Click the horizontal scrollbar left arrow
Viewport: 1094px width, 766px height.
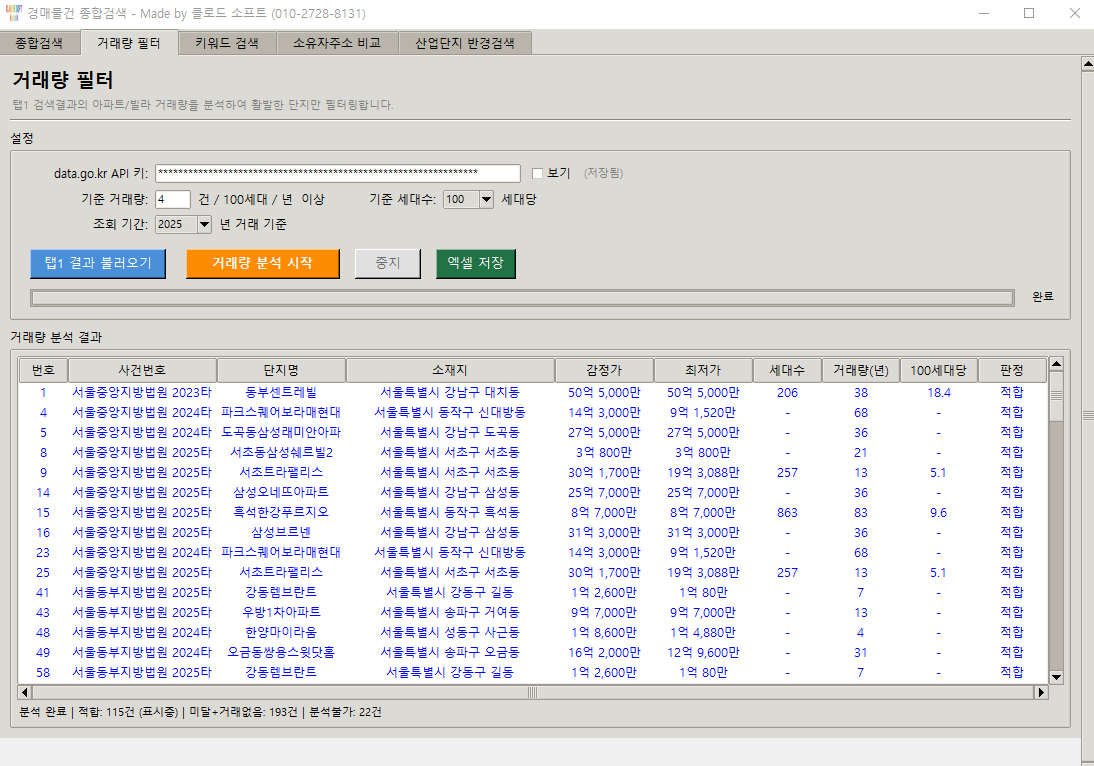point(25,692)
